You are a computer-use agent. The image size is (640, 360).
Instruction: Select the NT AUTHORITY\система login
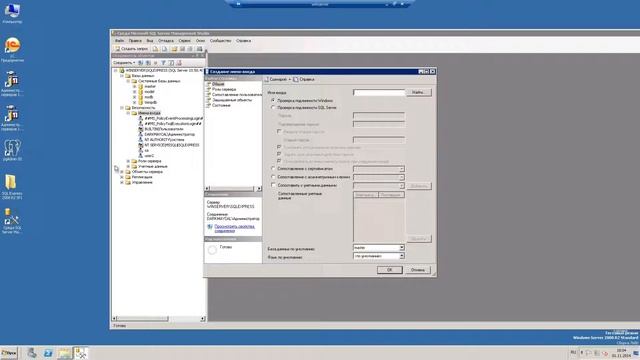click(x=164, y=140)
